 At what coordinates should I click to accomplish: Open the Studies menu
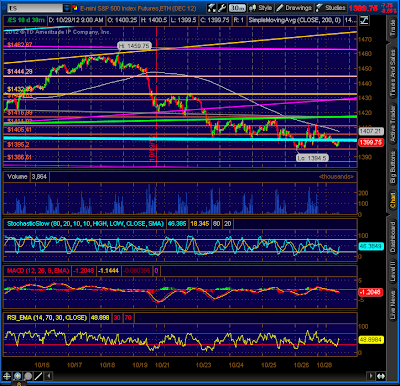(331, 8)
